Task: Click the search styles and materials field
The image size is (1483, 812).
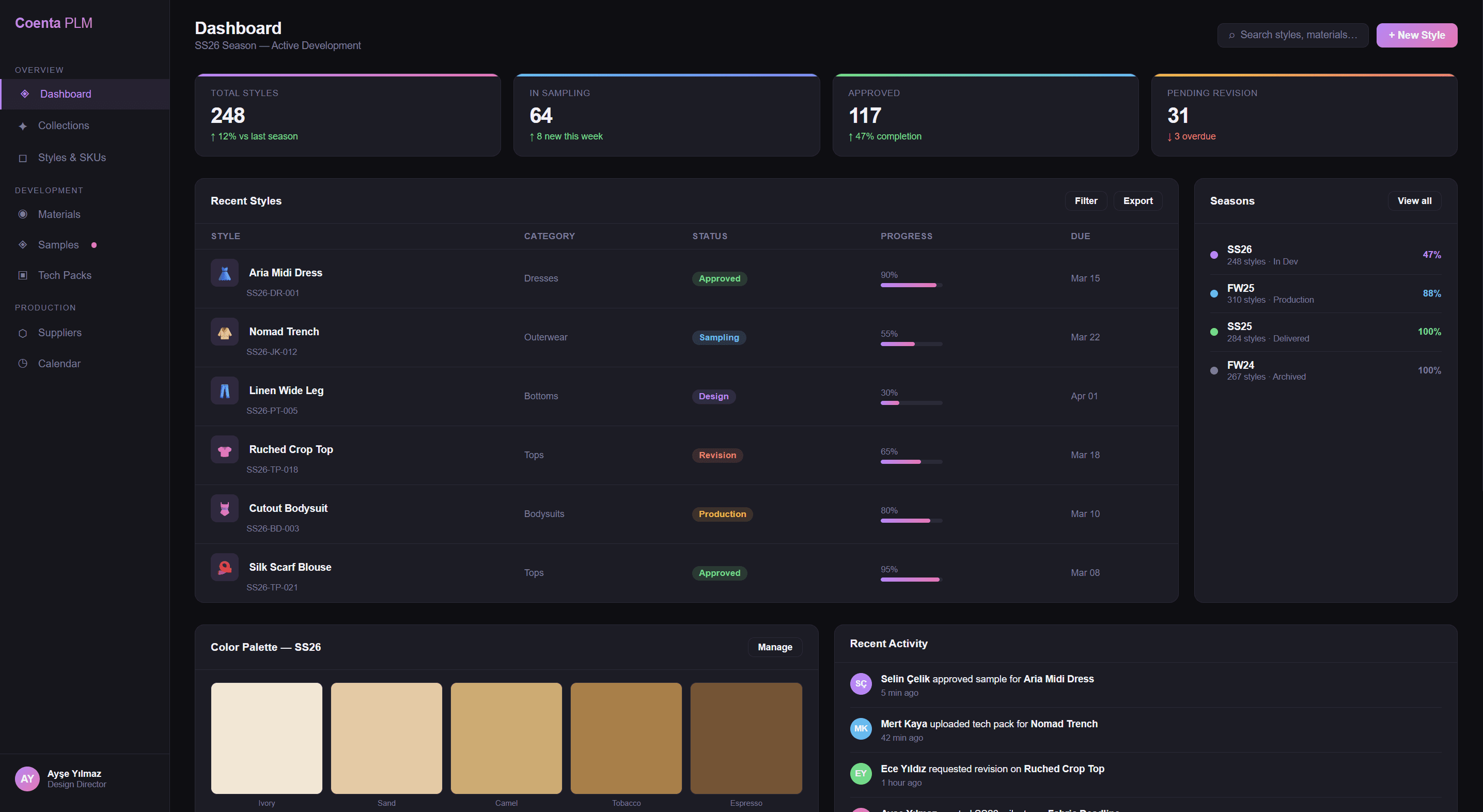Action: coord(1298,35)
